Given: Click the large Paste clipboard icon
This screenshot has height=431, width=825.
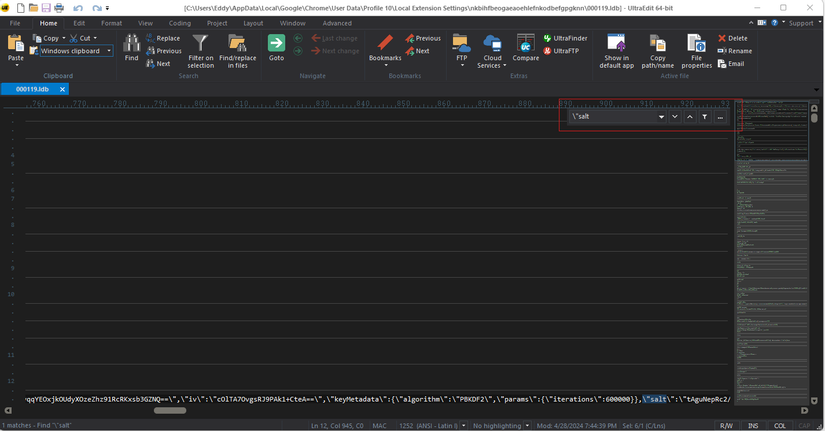Looking at the screenshot, I should tap(16, 43).
